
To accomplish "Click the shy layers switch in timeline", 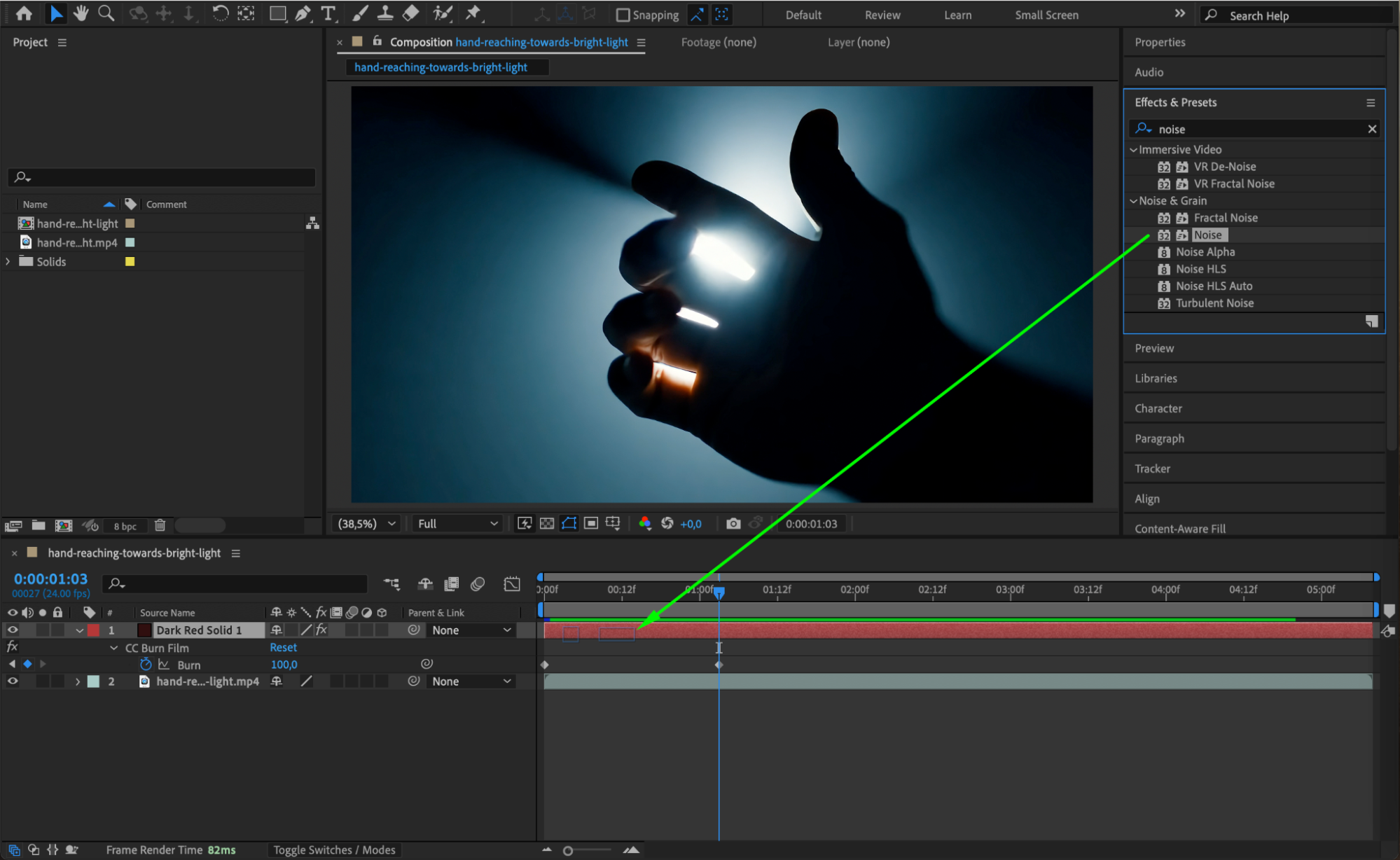I will [x=425, y=583].
